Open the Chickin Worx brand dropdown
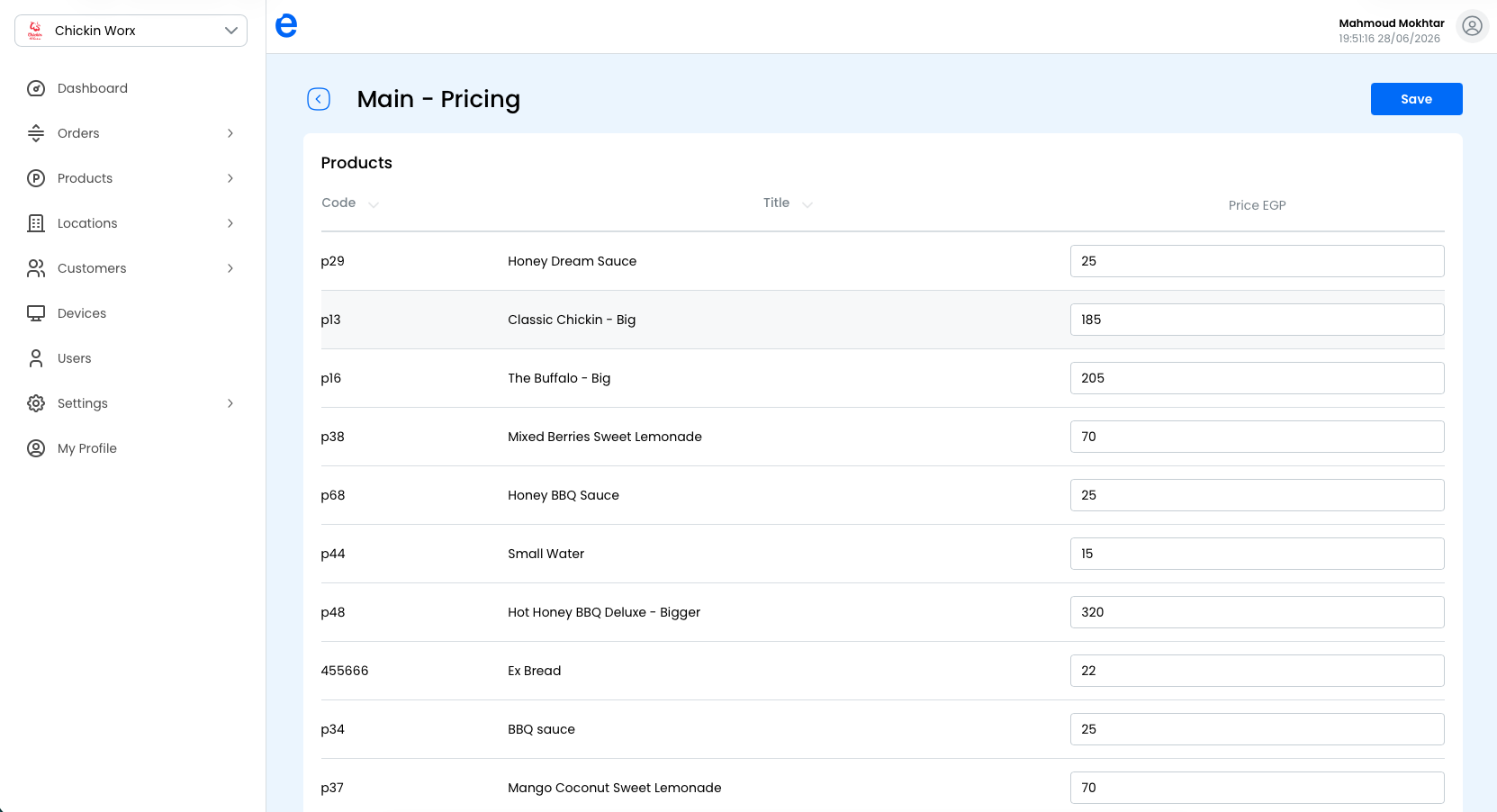Viewport: 1497px width, 812px height. (x=131, y=31)
